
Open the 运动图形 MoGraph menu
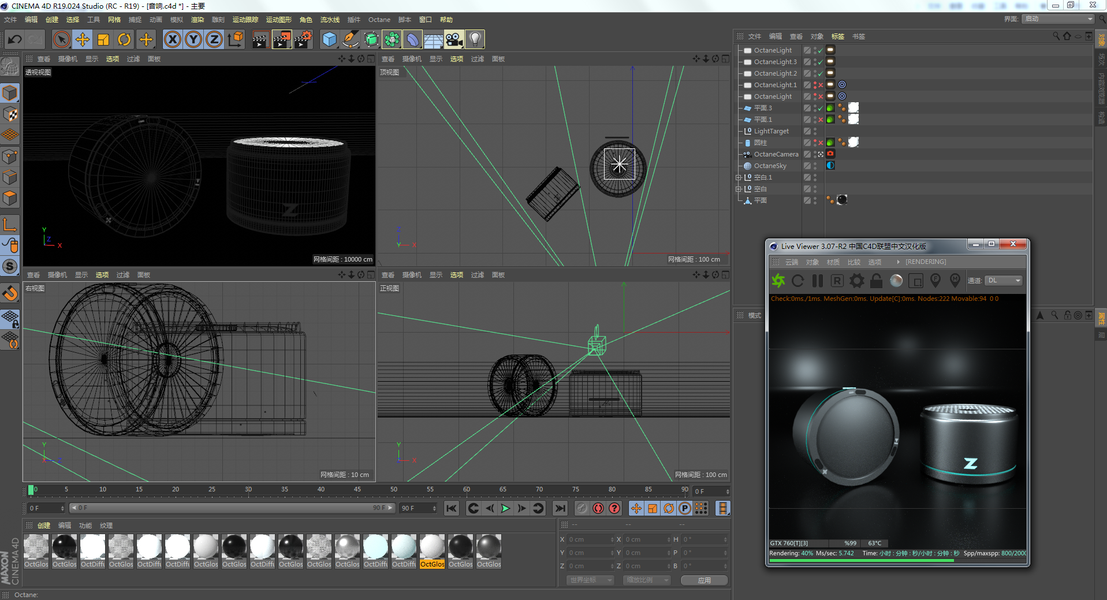pos(278,20)
